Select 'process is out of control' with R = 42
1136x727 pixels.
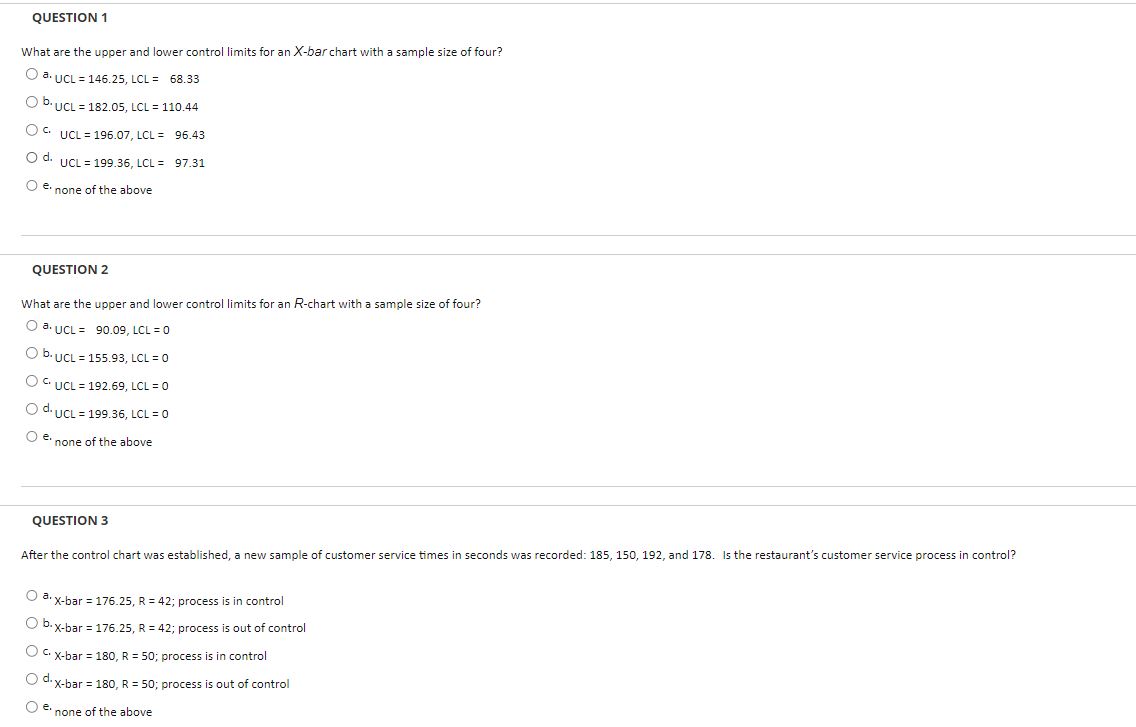coord(31,624)
